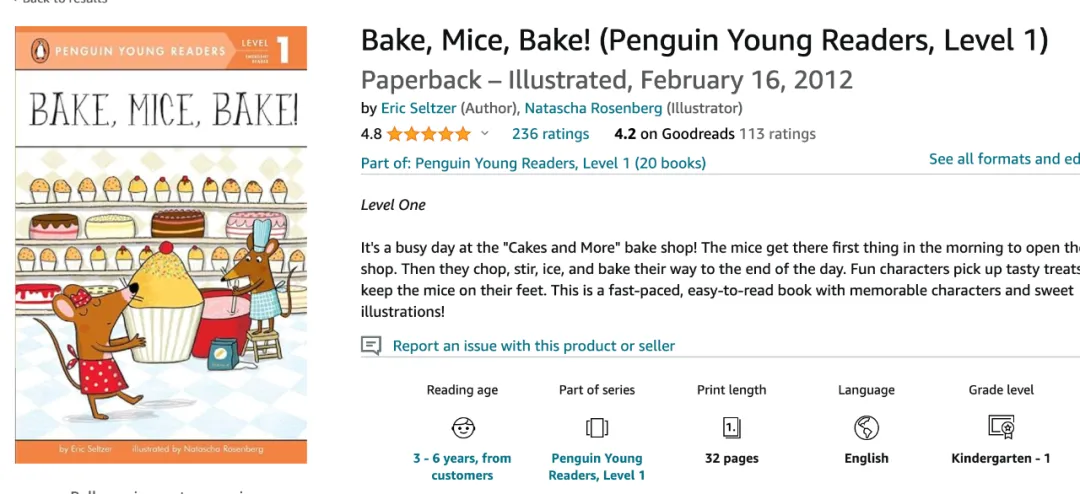Viewport: 1080px width, 494px height.
Task: Click the Print length page icon
Action: (731, 428)
